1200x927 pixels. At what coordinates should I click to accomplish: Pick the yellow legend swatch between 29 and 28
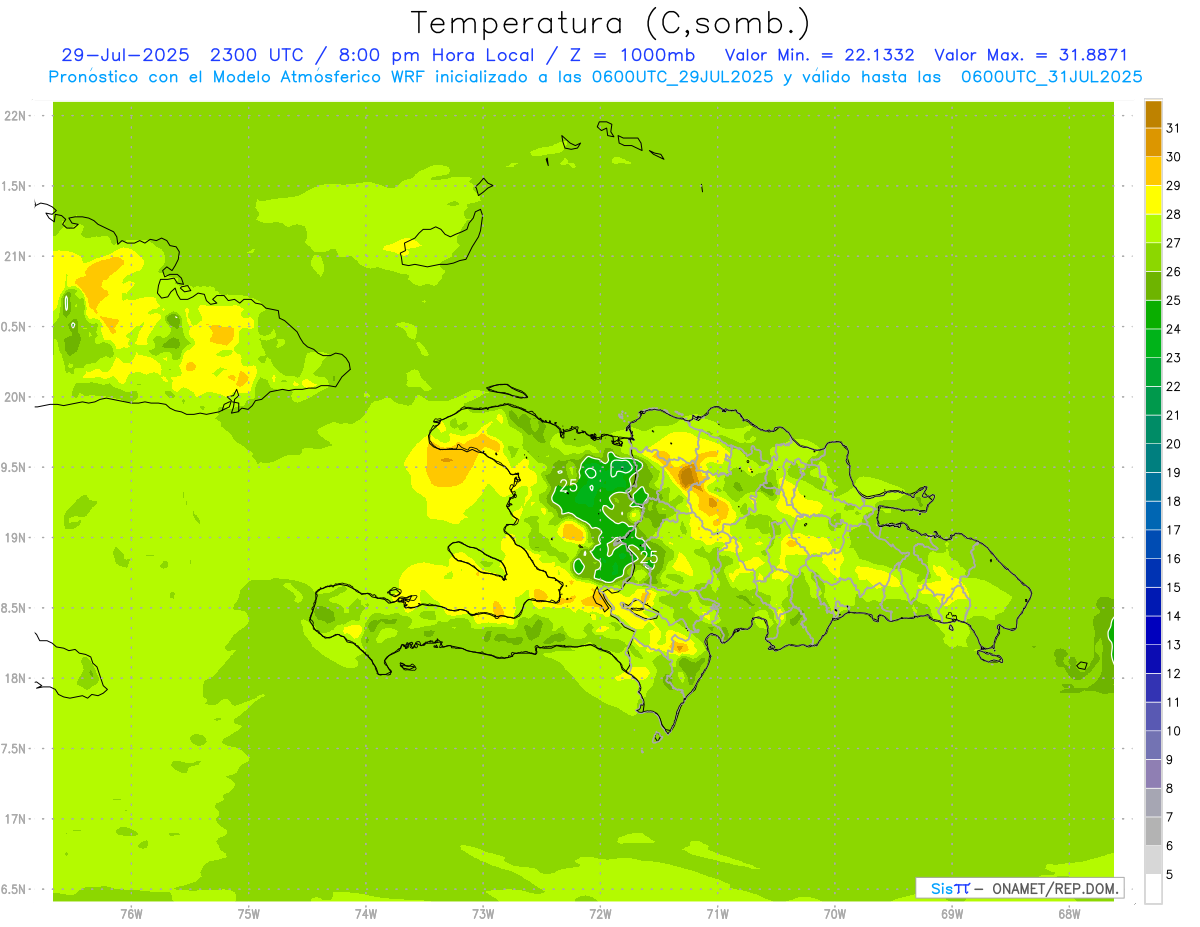pyautogui.click(x=1153, y=200)
